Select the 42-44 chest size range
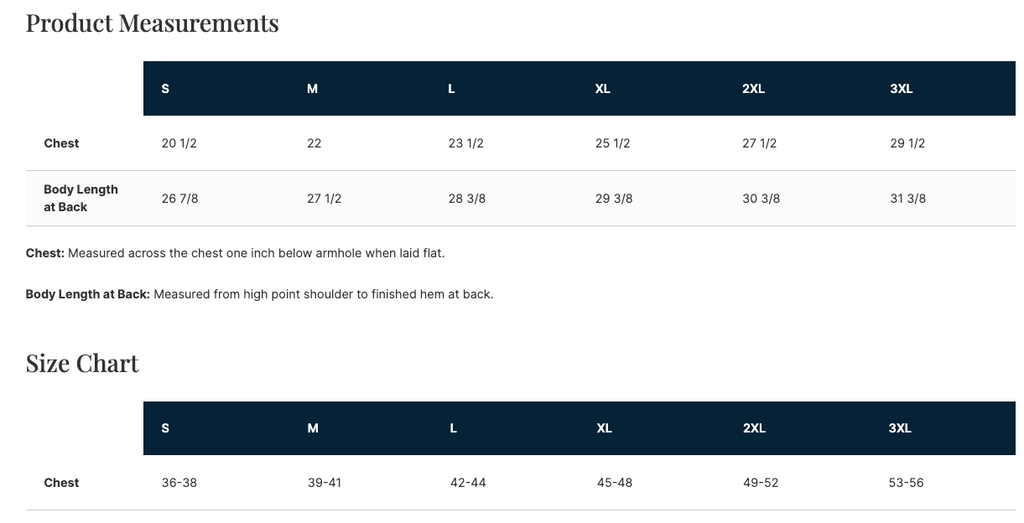This screenshot has height=523, width=1024. (x=468, y=482)
